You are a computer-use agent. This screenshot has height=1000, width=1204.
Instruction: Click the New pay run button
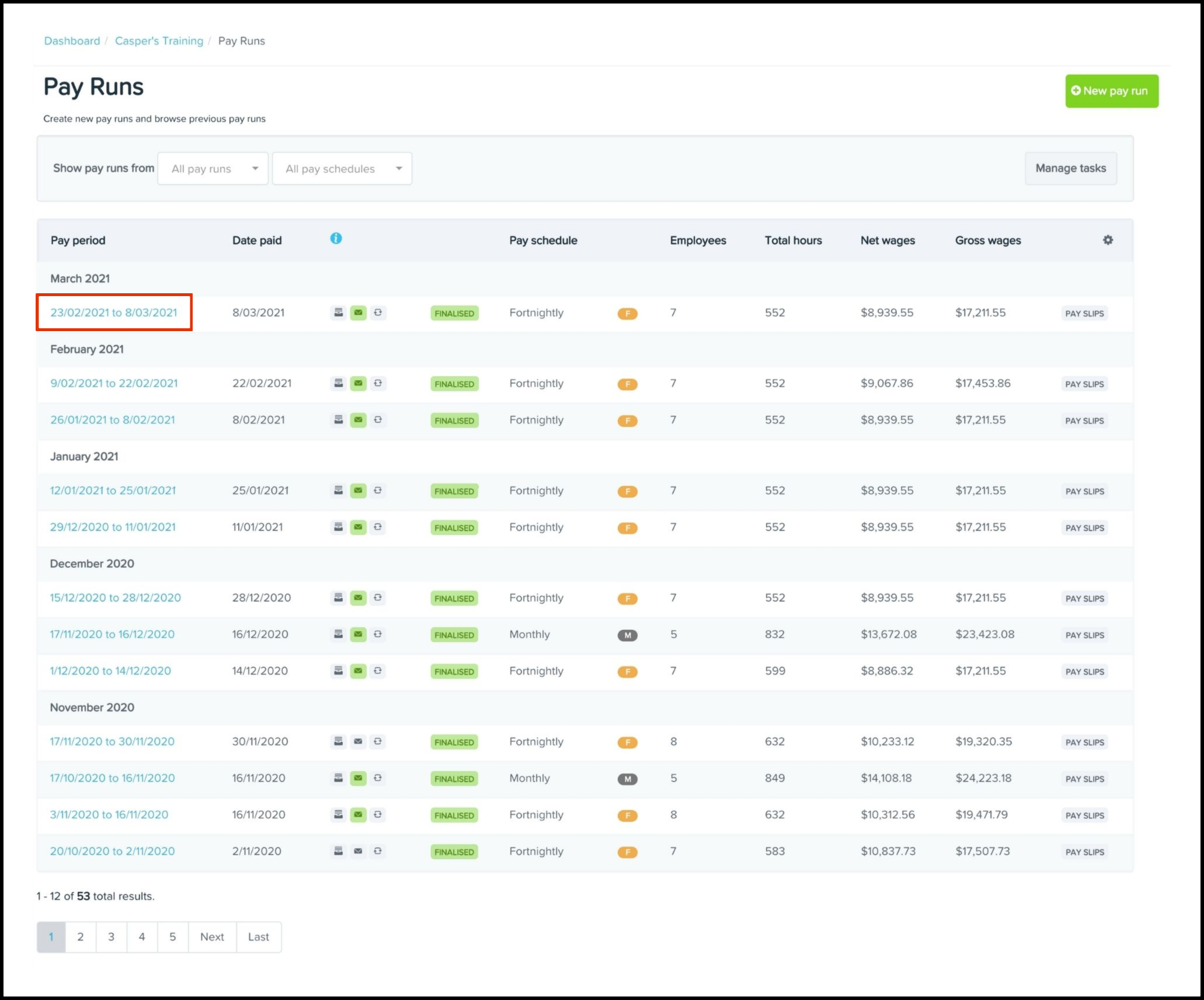click(1111, 91)
